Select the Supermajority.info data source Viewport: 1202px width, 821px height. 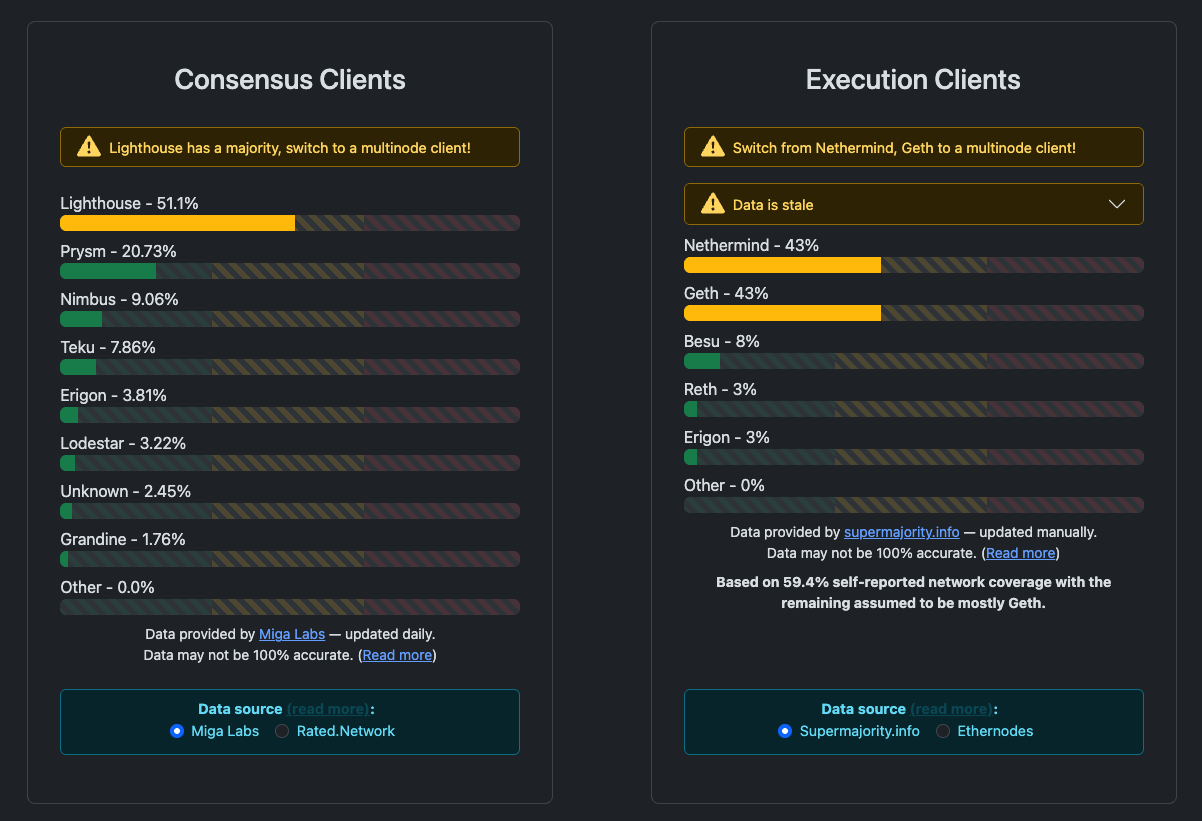[785, 731]
